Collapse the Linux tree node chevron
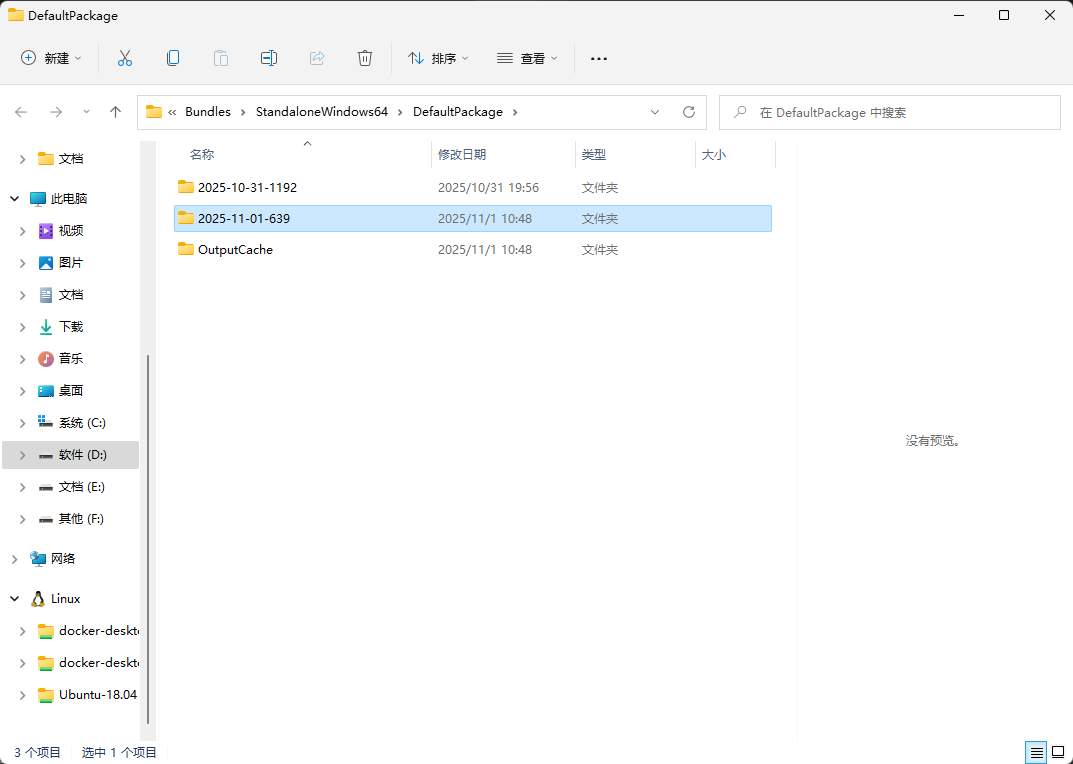The height and width of the screenshot is (764, 1073). pos(14,599)
